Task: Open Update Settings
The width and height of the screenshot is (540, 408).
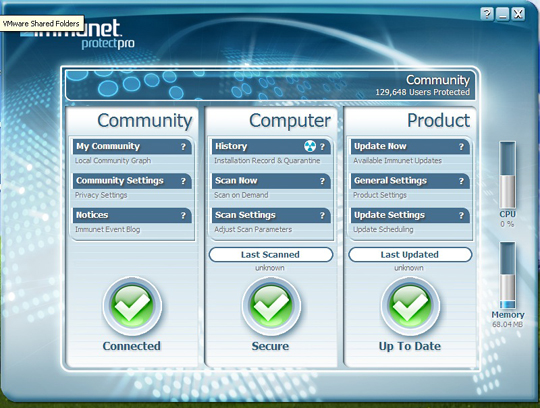Action: coord(410,216)
